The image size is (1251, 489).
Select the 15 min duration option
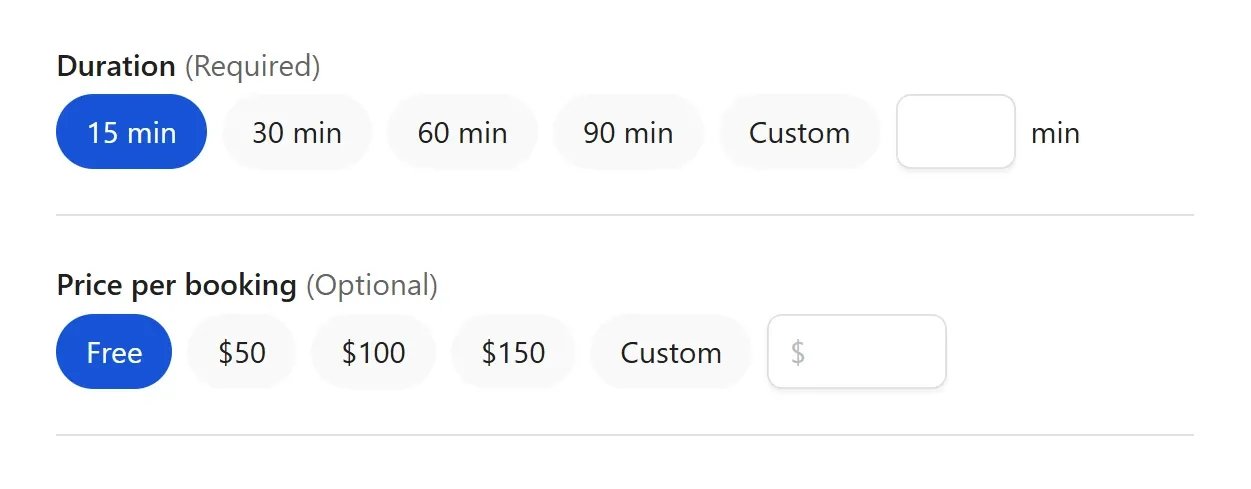click(131, 132)
